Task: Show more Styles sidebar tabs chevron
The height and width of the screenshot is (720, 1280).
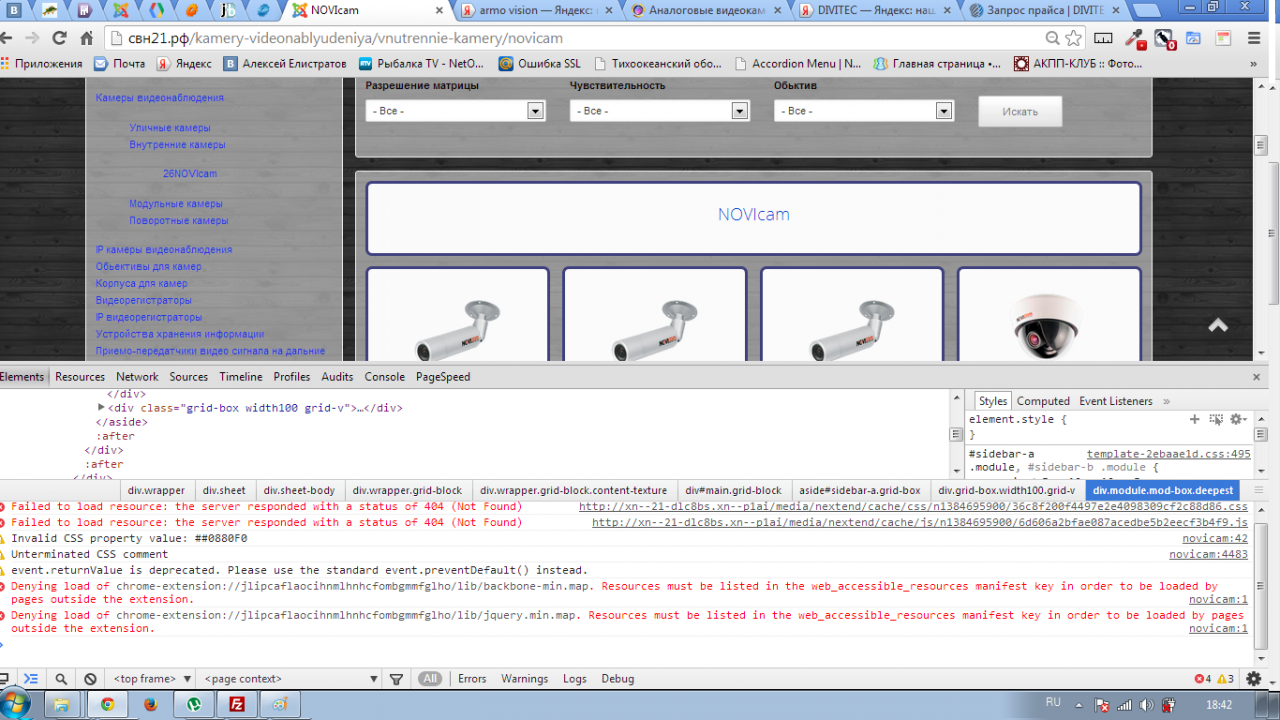Action: (1166, 401)
